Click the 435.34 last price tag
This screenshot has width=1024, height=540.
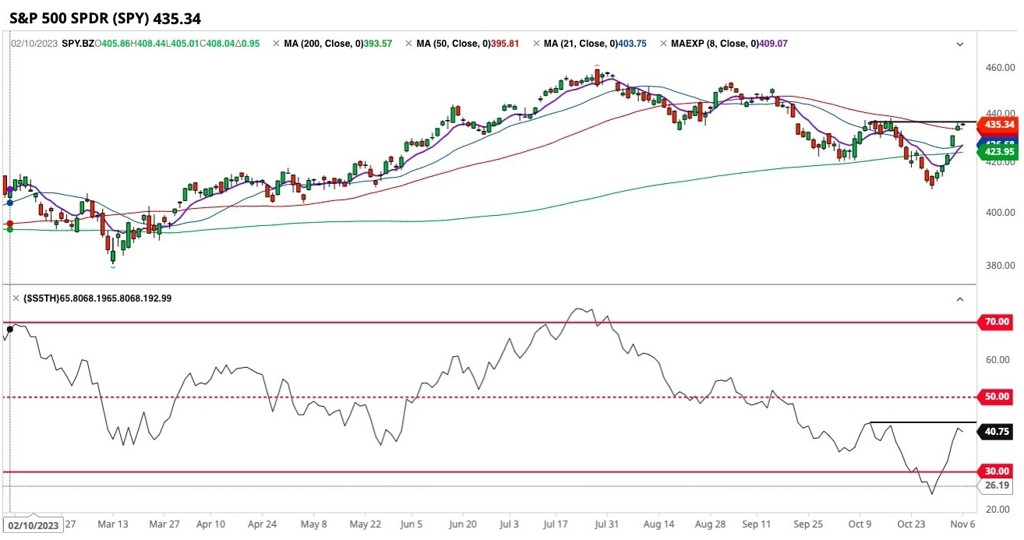(997, 125)
